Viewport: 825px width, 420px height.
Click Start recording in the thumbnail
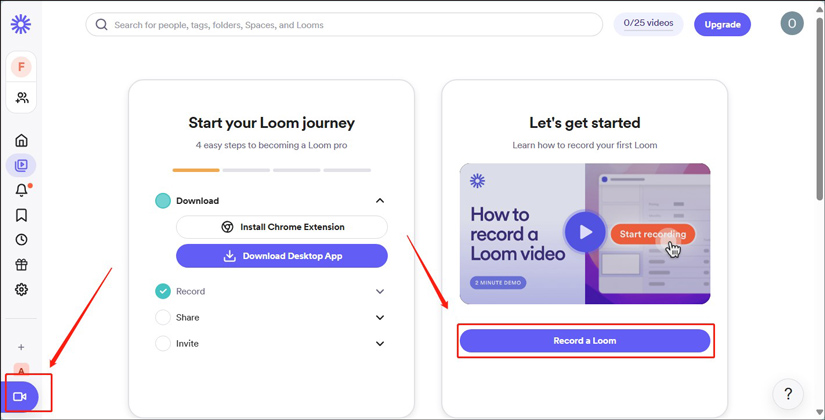pyautogui.click(x=652, y=234)
